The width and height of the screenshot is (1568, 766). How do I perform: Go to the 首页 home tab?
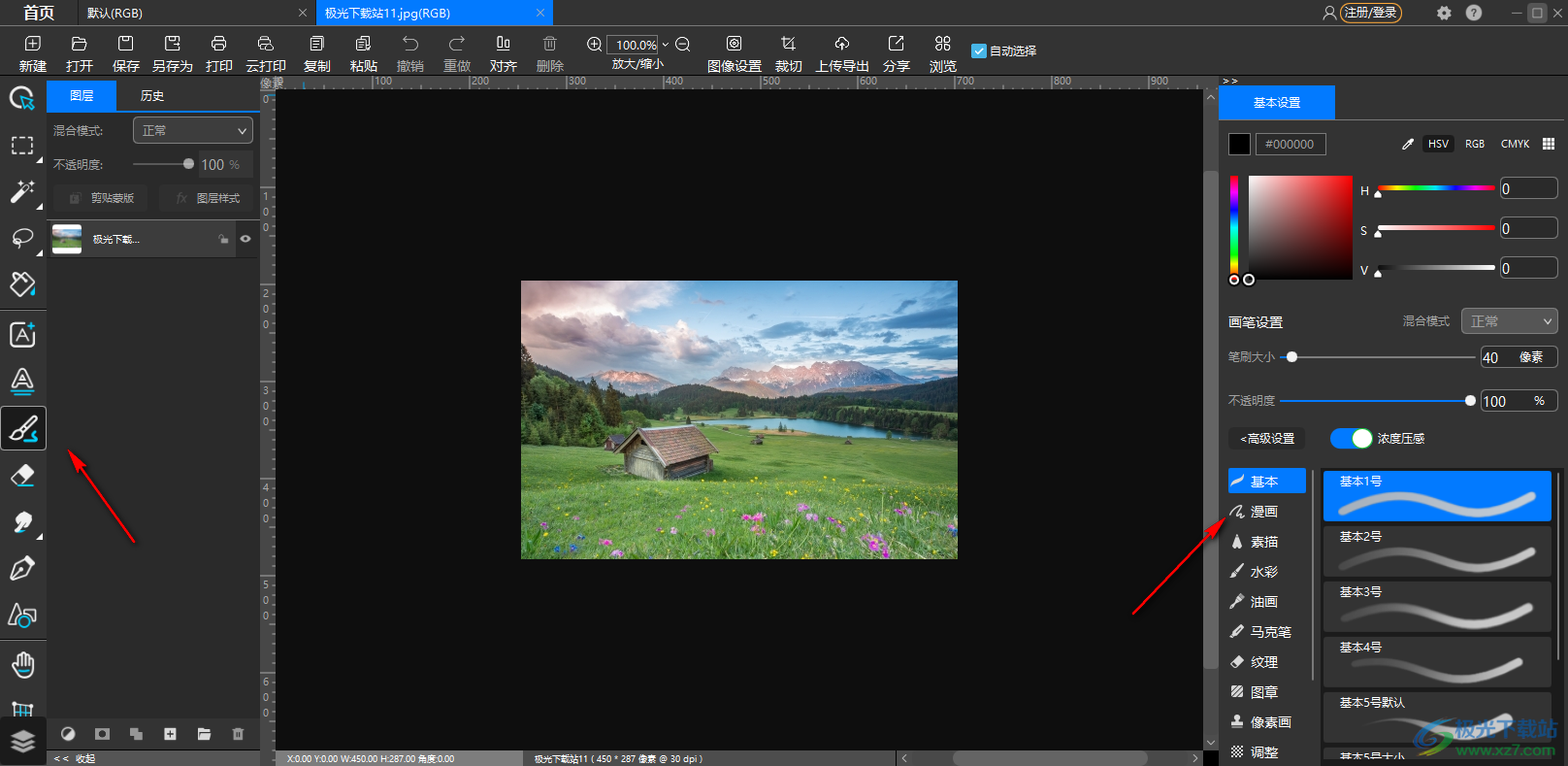(x=39, y=13)
